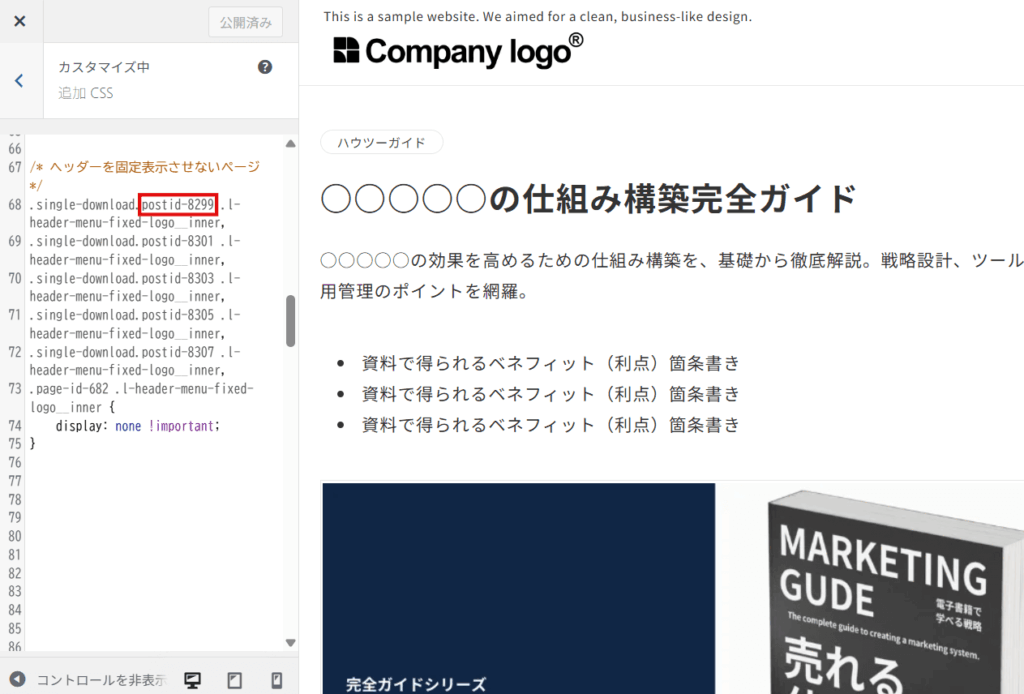Image resolution: width=1024 pixels, height=694 pixels.
Task: Click the CSS editor scrollbar down arrow
Action: (290, 642)
